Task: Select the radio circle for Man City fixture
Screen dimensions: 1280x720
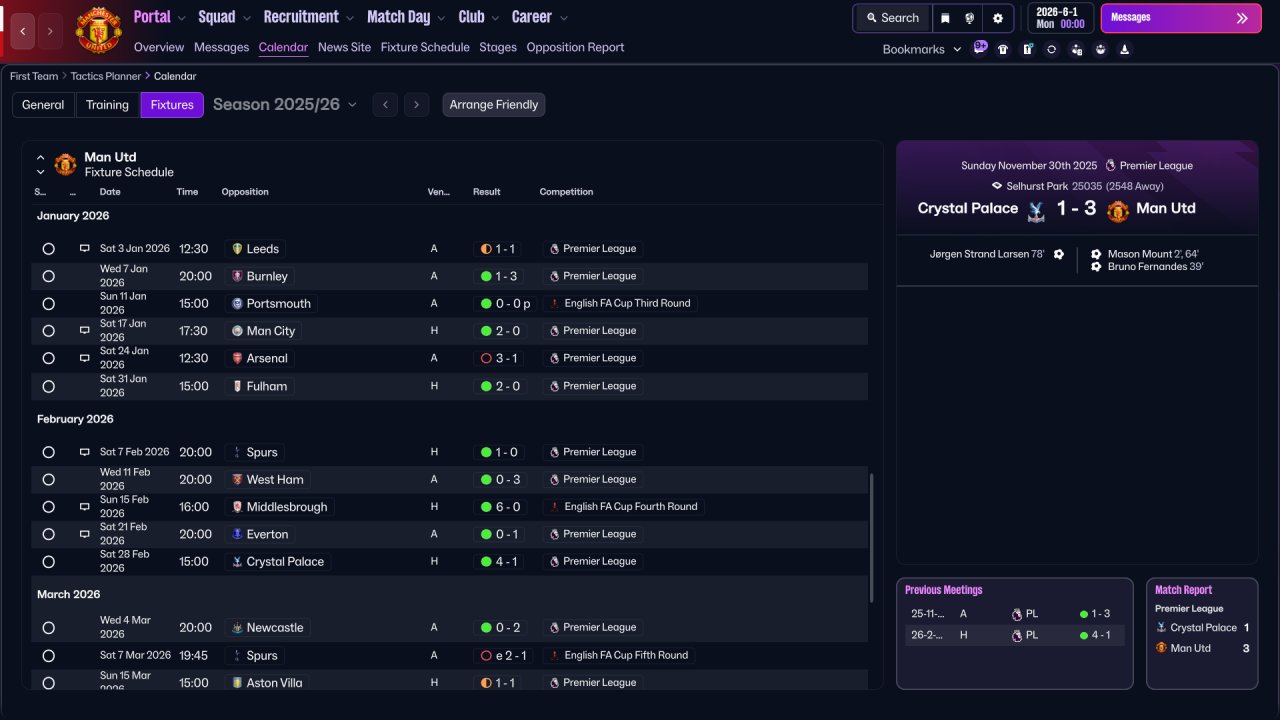Action: click(x=48, y=331)
